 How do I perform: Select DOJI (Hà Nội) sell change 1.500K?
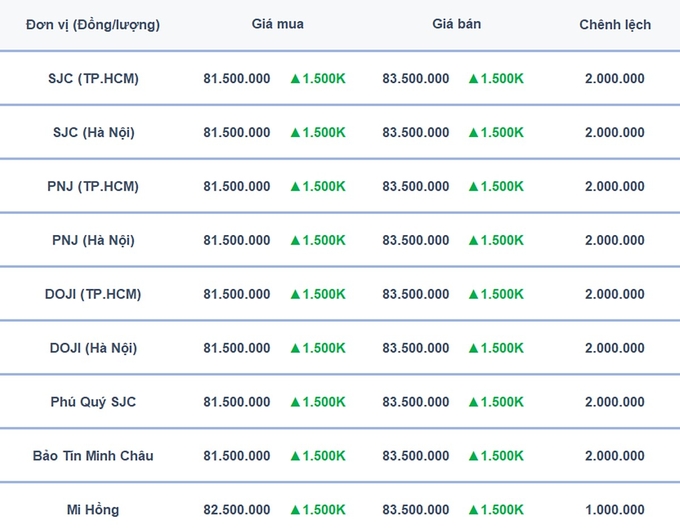(x=496, y=348)
